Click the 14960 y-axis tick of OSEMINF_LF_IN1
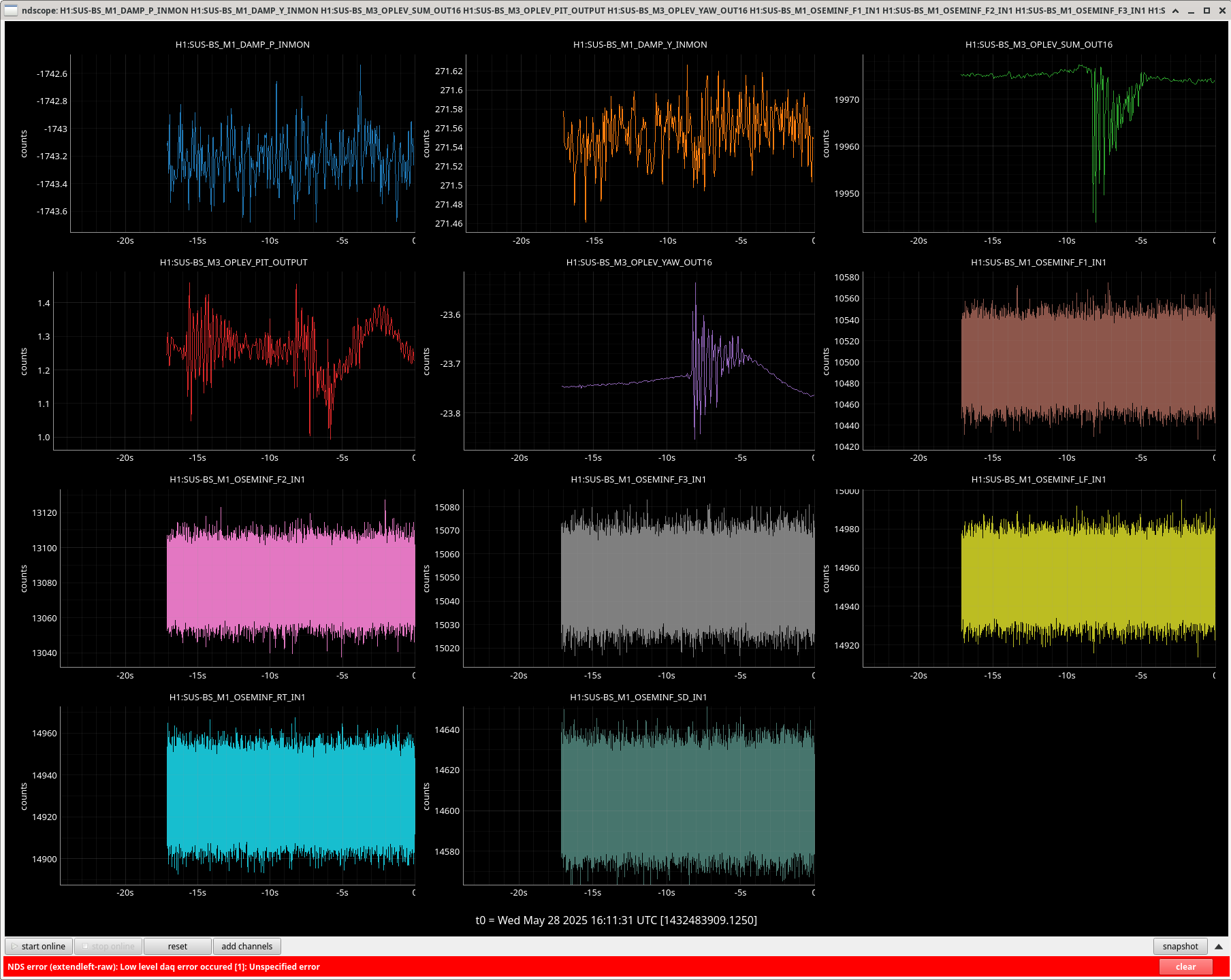Screen dimensions: 1231x980 (x=847, y=568)
